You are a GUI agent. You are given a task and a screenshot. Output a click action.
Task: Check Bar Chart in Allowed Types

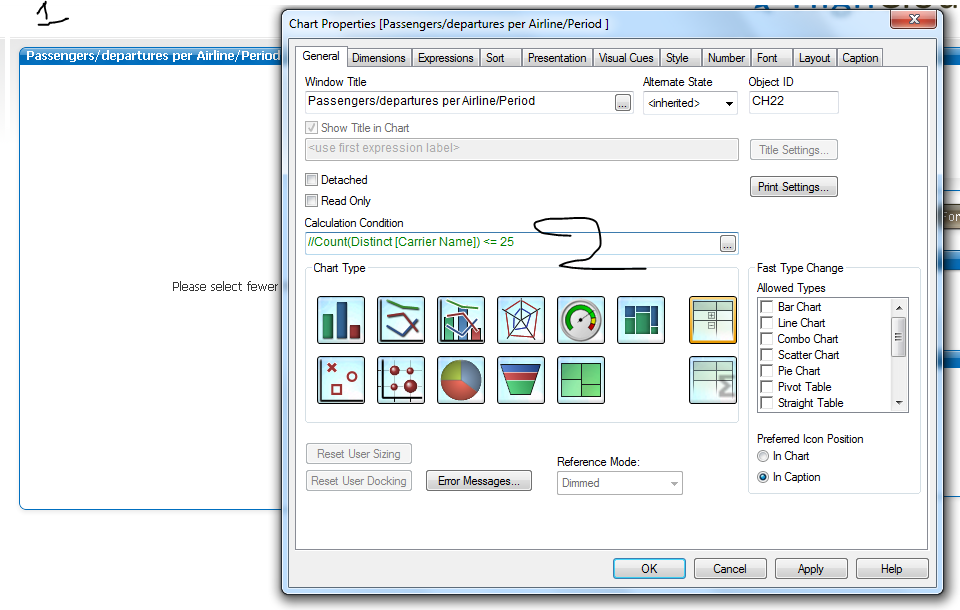coord(766,306)
